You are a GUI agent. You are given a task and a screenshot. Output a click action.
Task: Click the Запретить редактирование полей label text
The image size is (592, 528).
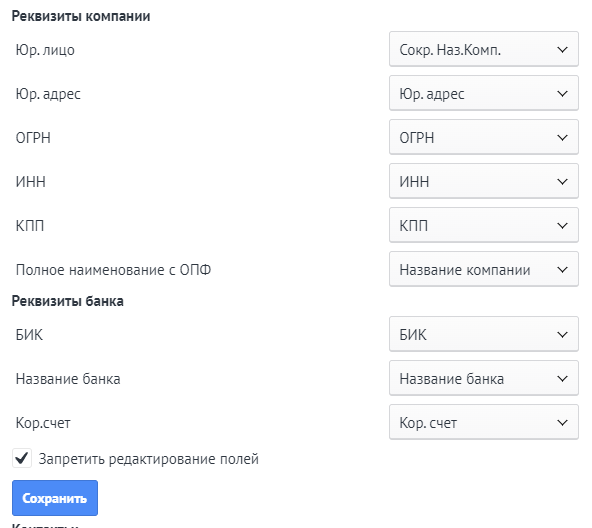[x=149, y=459]
